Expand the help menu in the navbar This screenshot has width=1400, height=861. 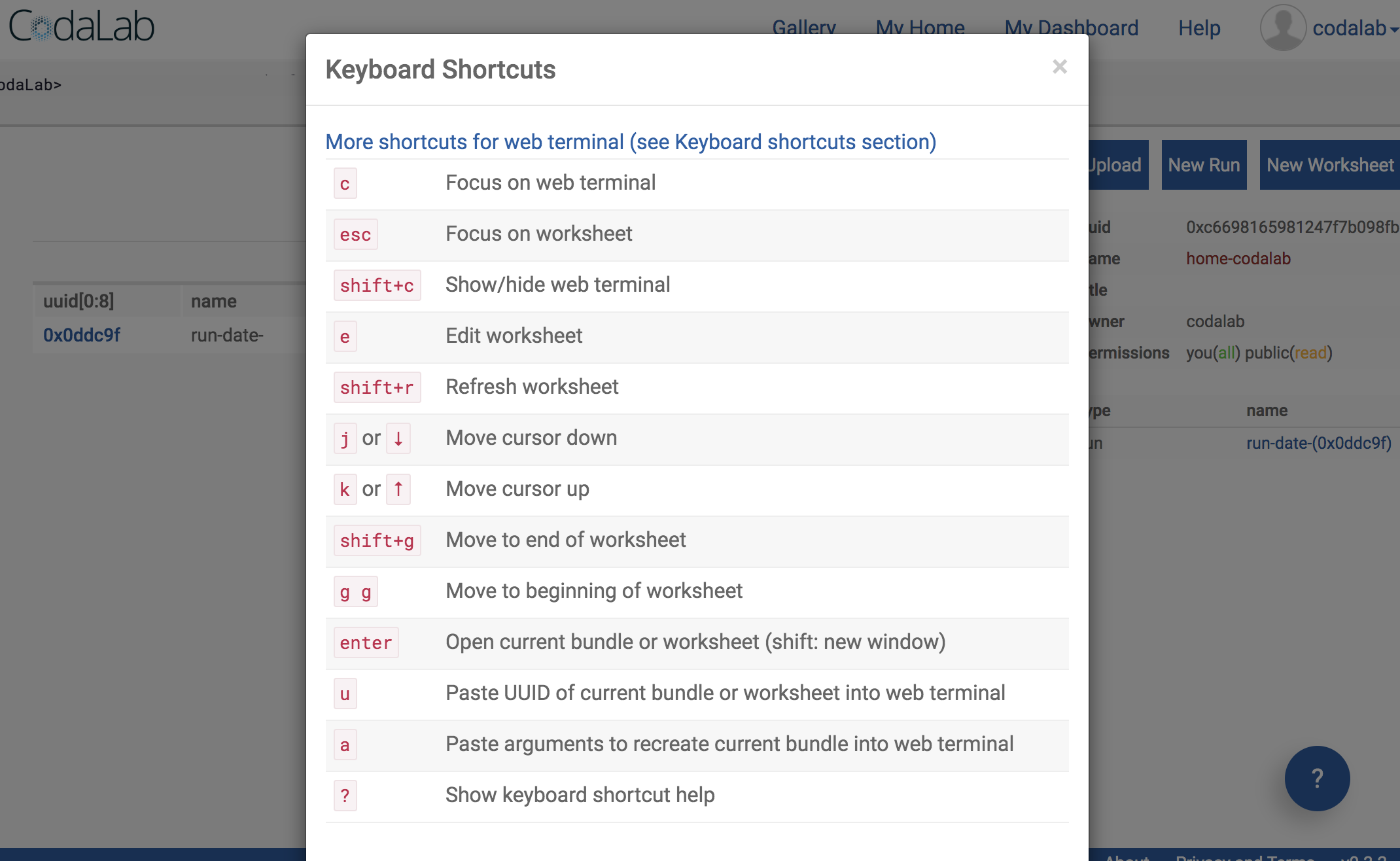click(x=1199, y=27)
